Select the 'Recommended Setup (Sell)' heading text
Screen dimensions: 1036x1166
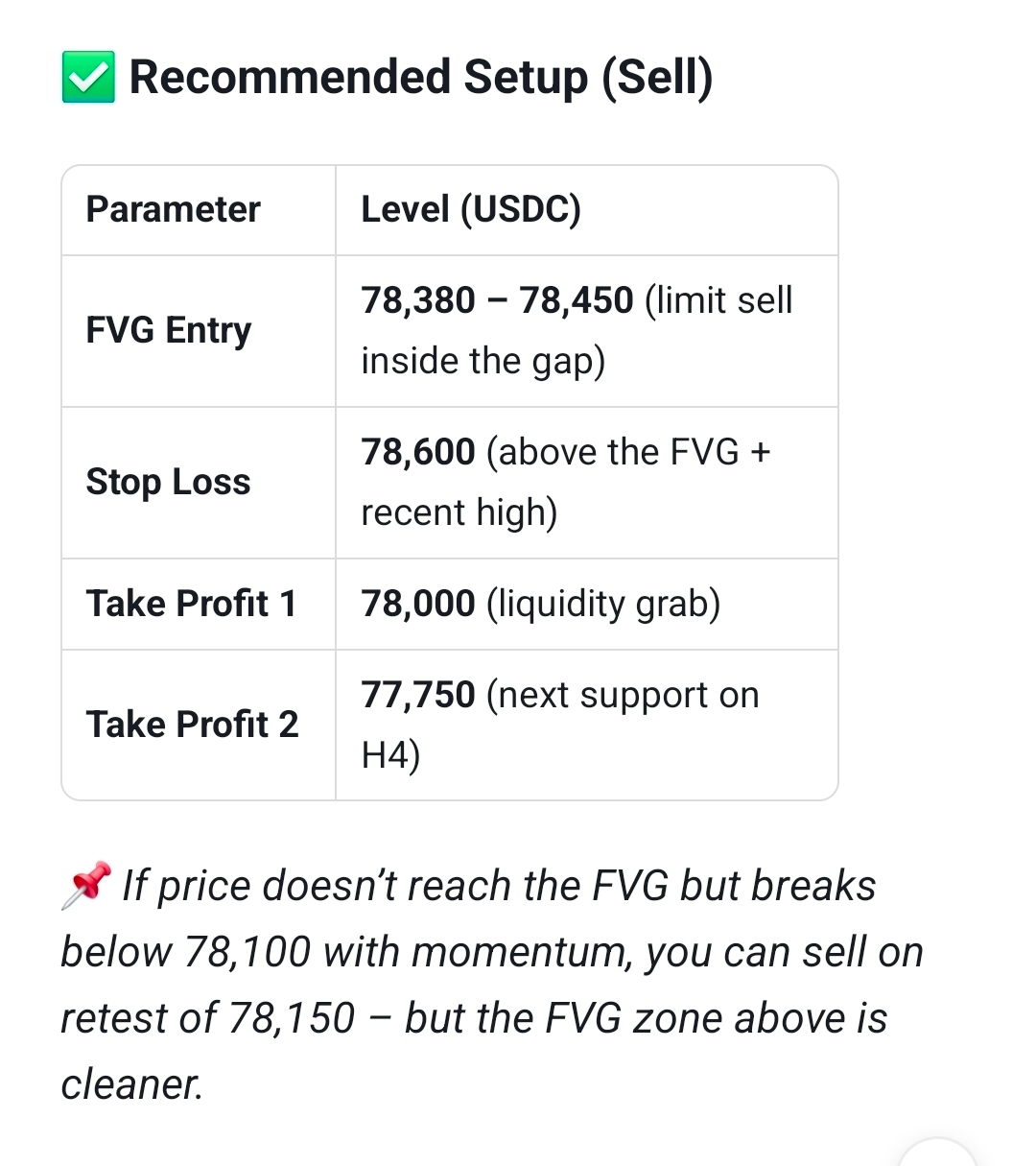421,78
